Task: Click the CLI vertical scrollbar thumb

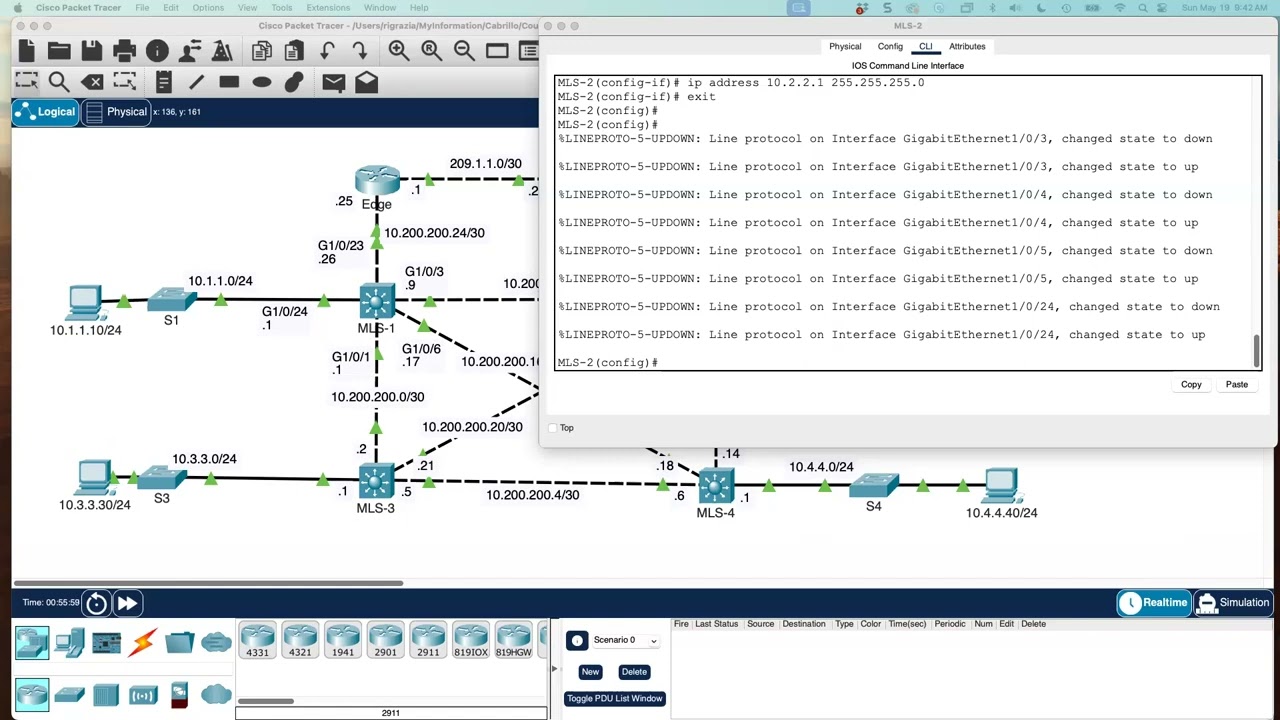Action: point(1257,351)
